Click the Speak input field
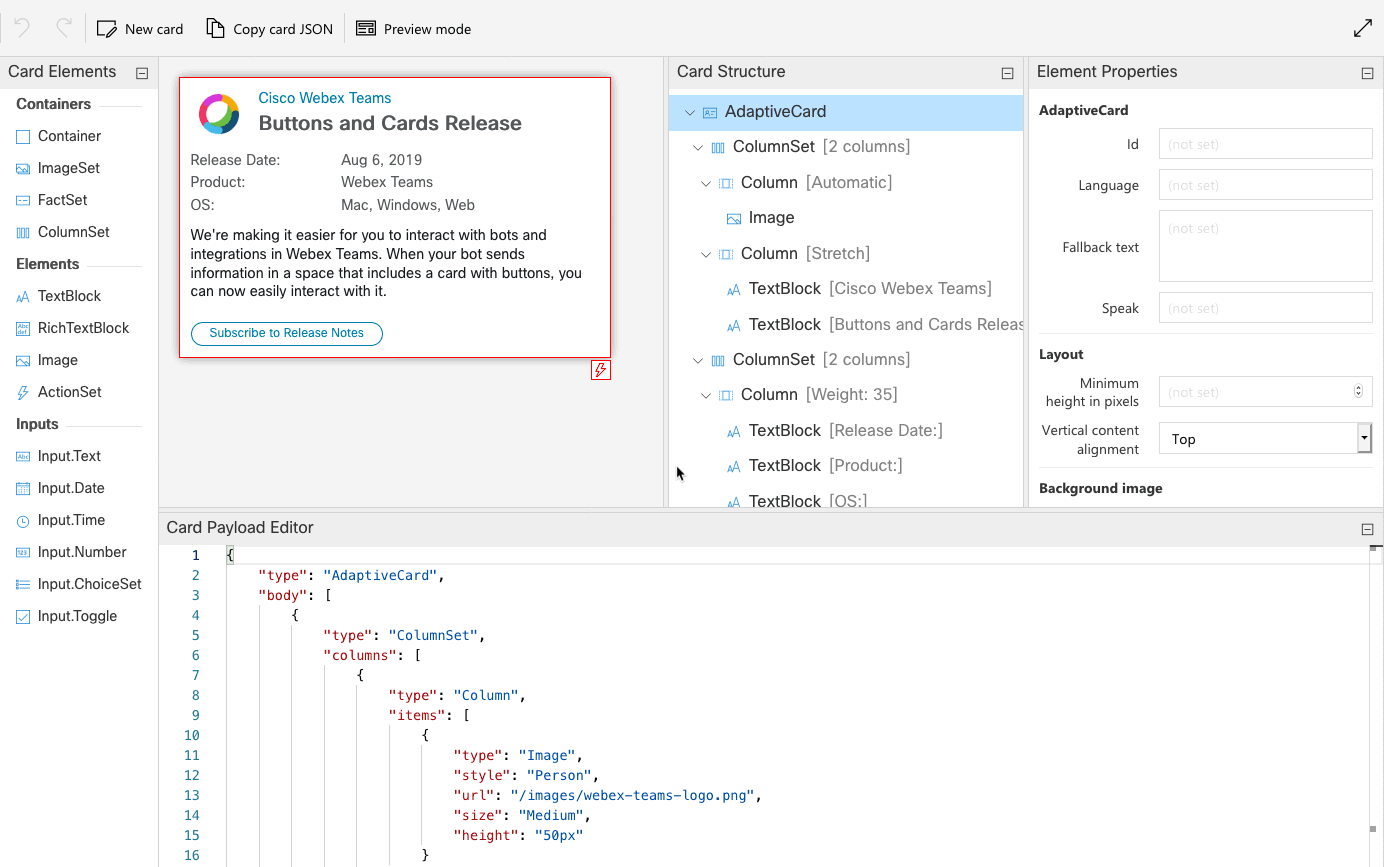The width and height of the screenshot is (1384, 867). point(1265,308)
